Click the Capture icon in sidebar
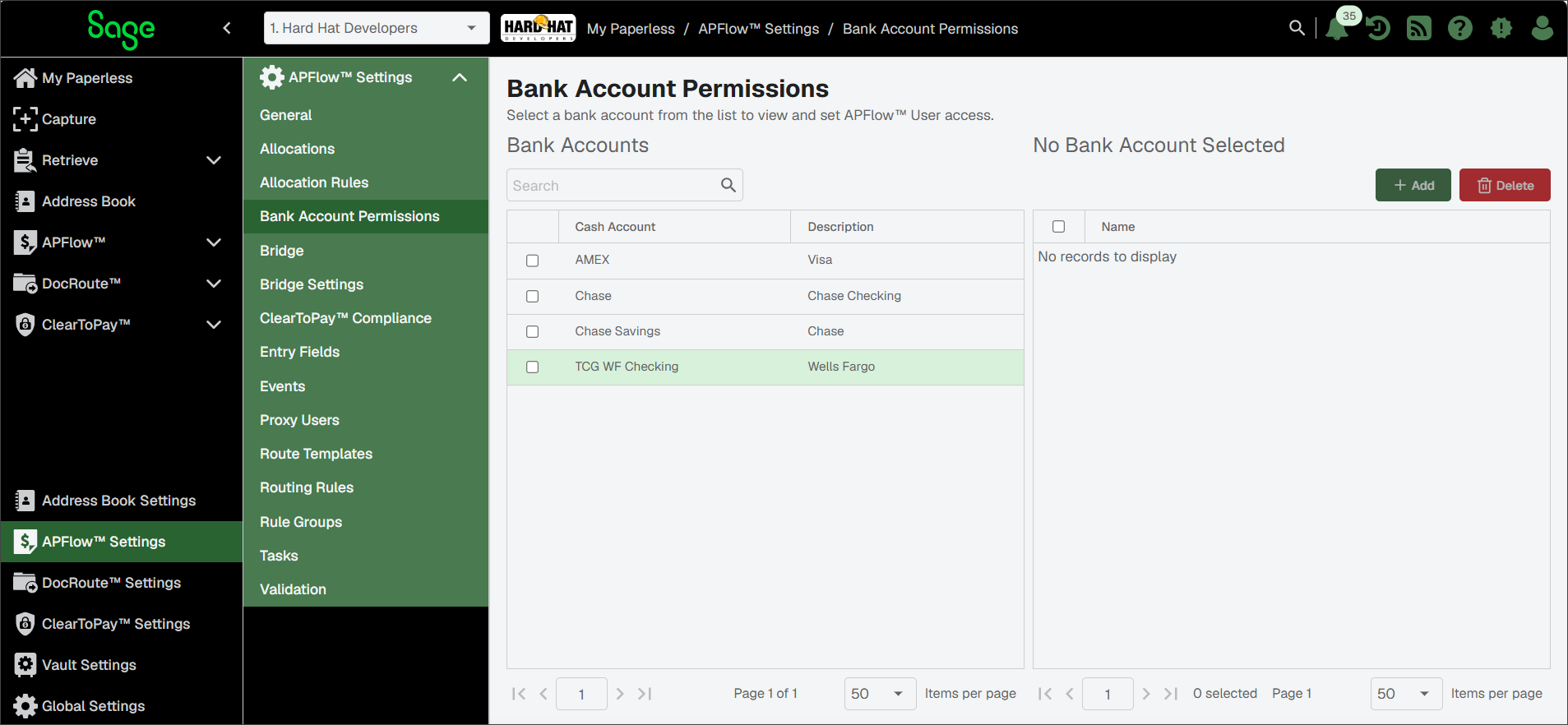Image resolution: width=1568 pixels, height=725 pixels. [25, 118]
